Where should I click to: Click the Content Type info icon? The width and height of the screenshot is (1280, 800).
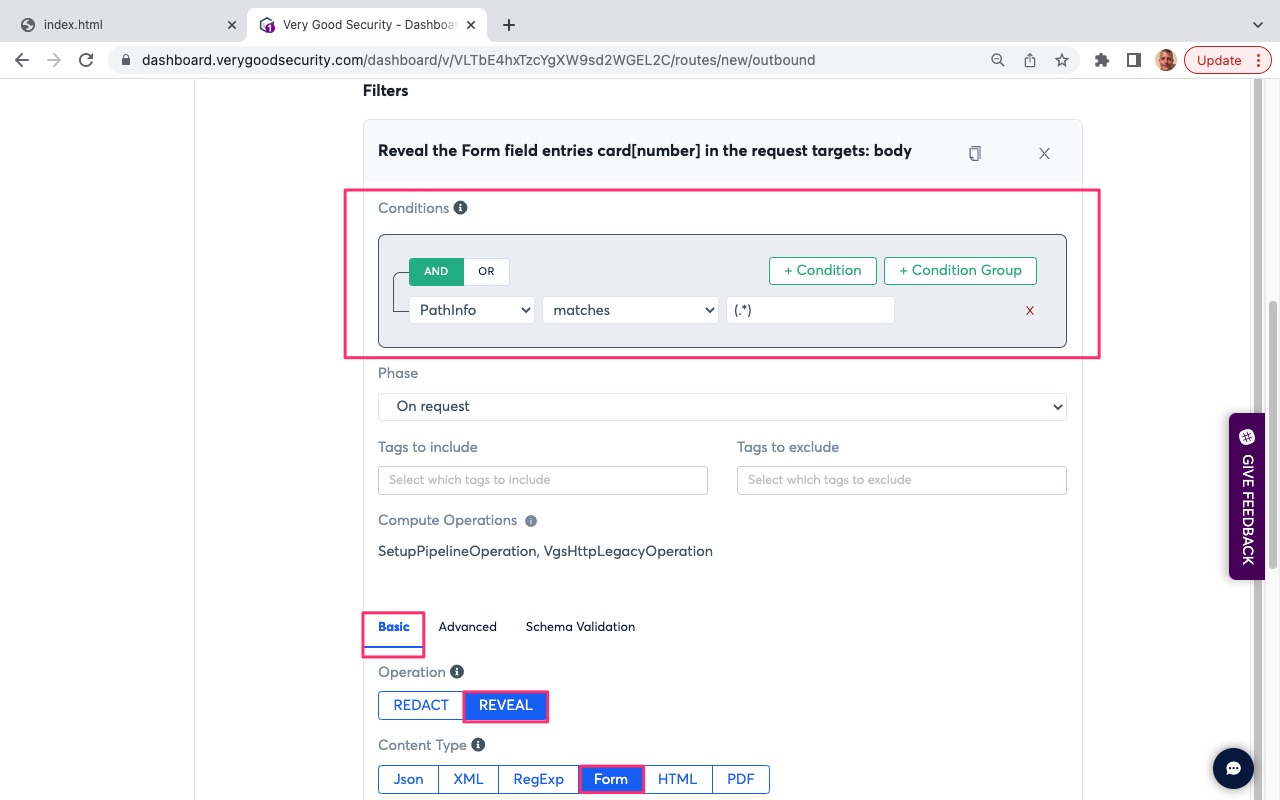point(478,745)
